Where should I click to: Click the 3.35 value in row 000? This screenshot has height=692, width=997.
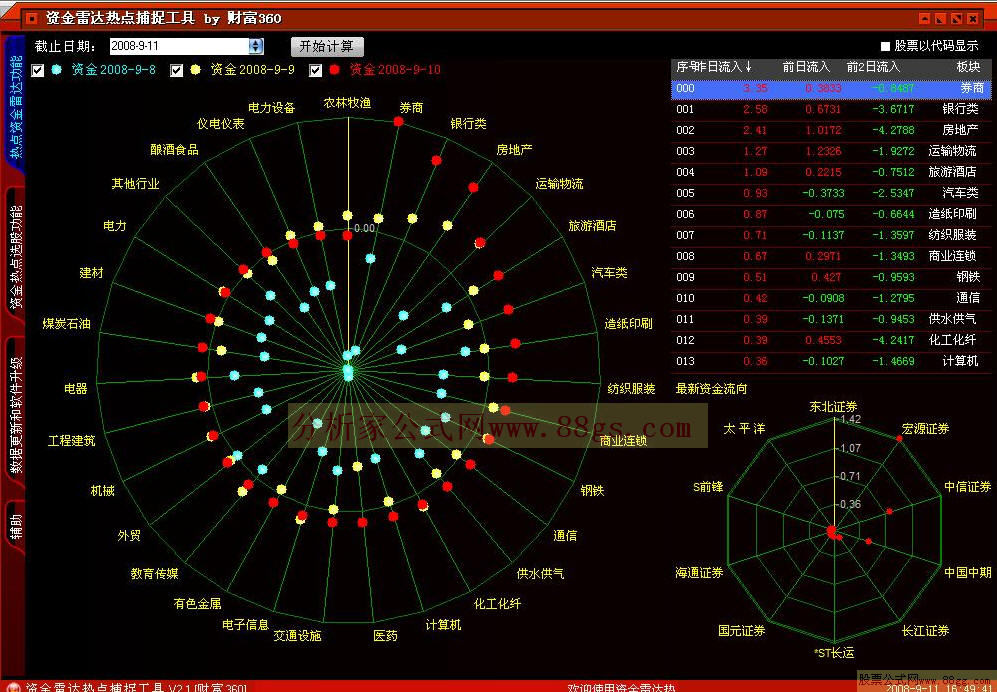[x=755, y=88]
